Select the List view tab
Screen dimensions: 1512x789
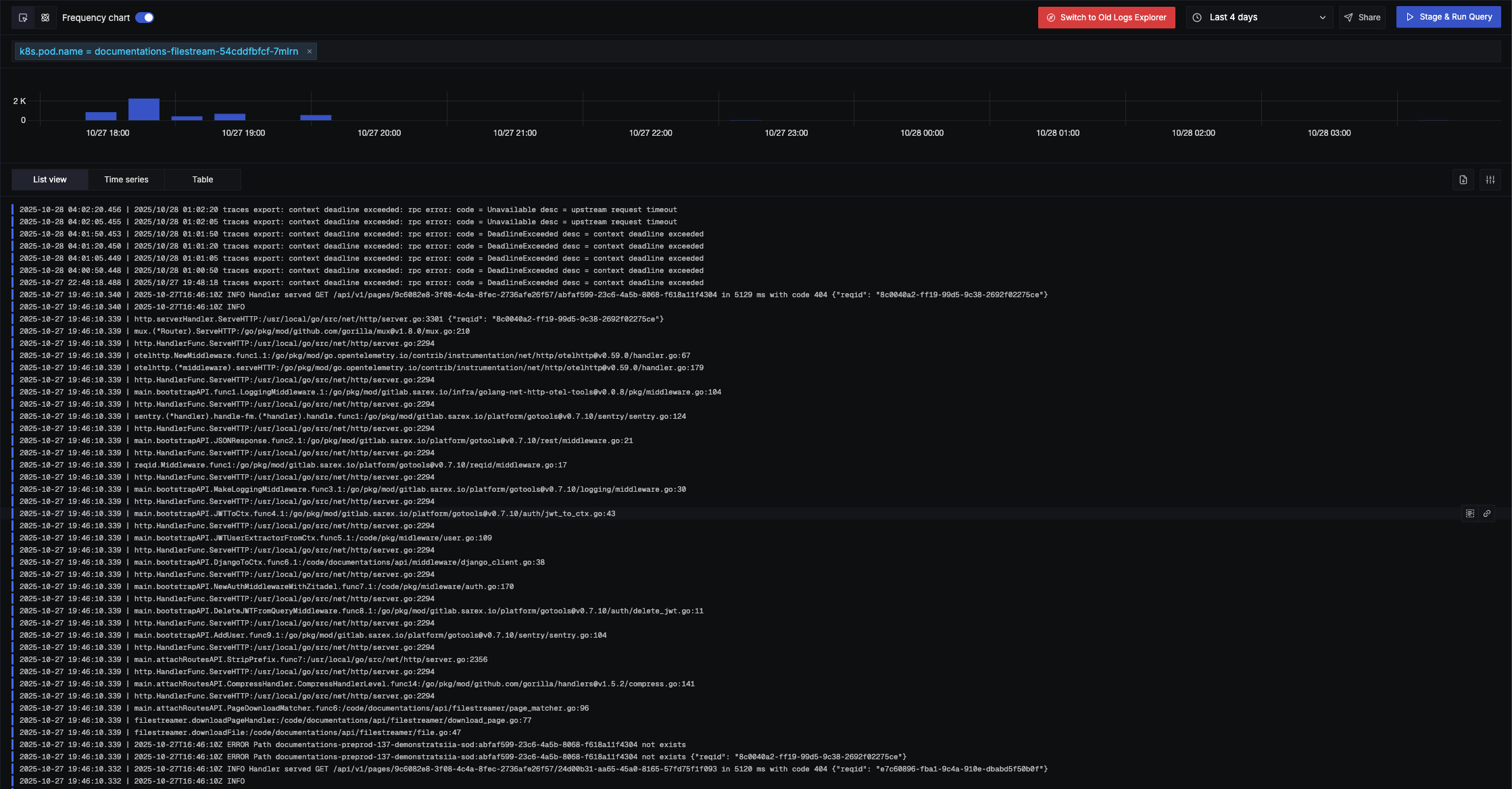click(x=50, y=180)
